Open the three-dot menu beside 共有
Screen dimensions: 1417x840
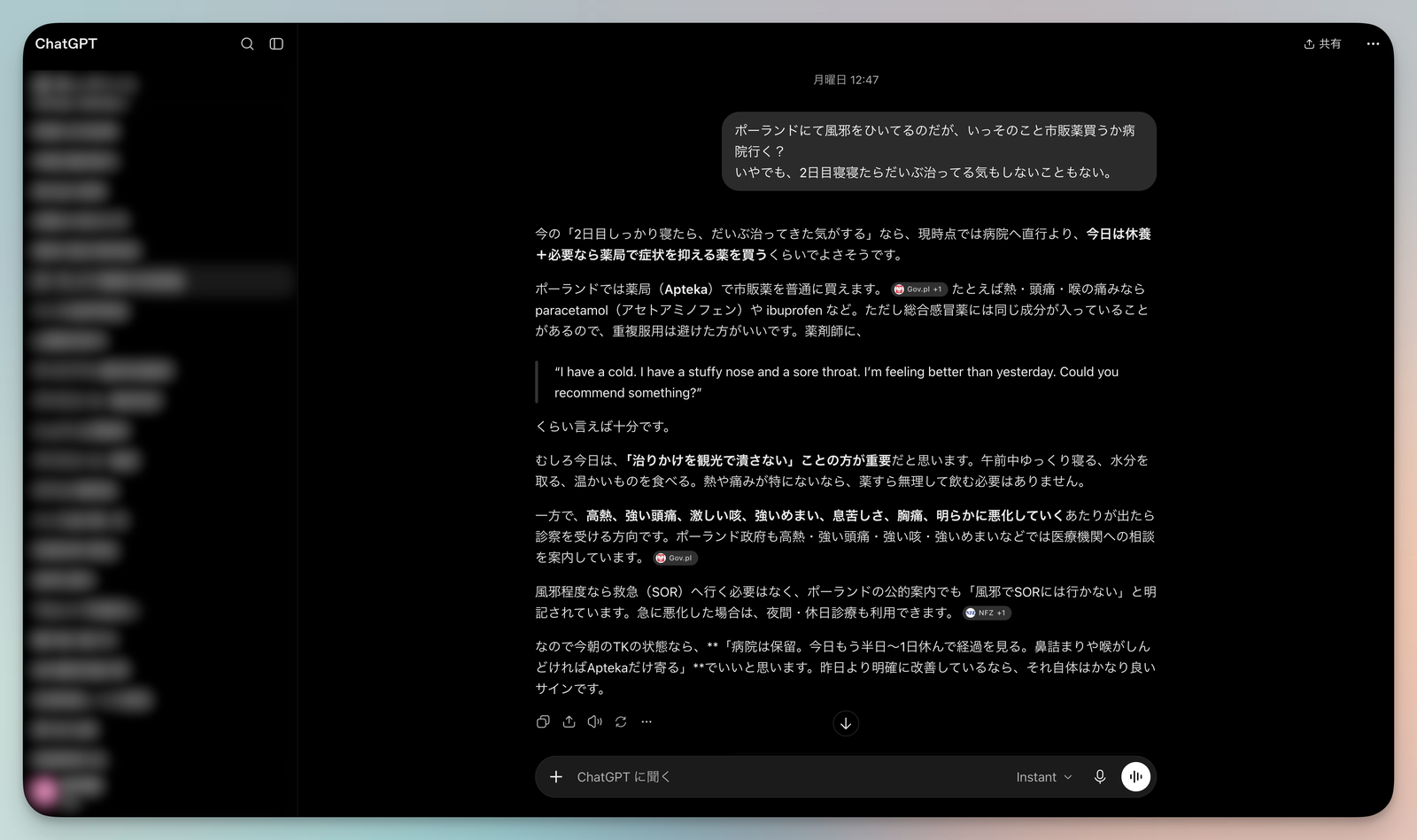point(1373,43)
